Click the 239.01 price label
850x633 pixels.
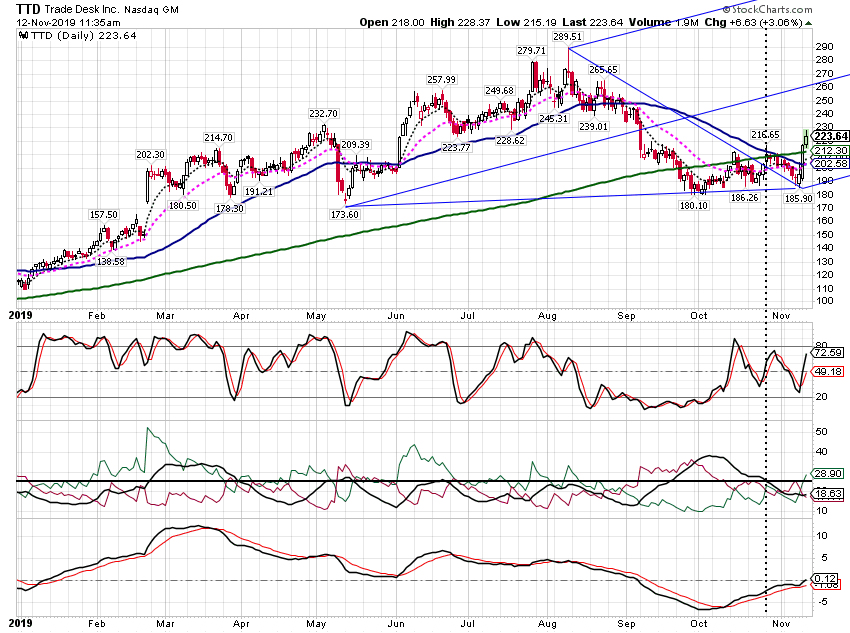pyautogui.click(x=594, y=126)
